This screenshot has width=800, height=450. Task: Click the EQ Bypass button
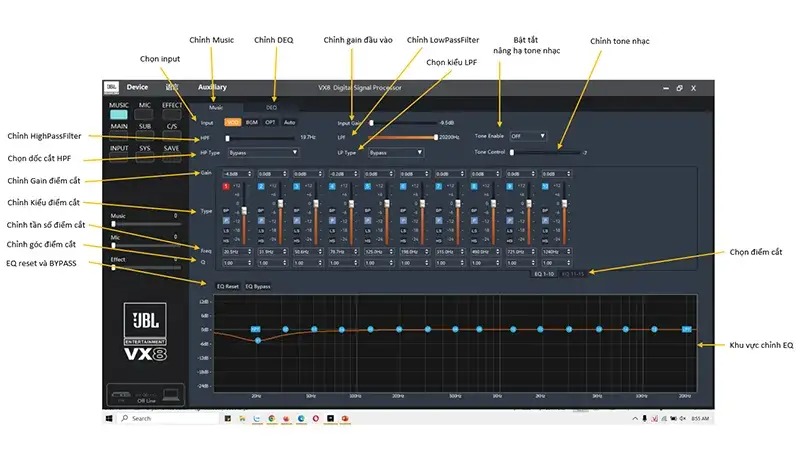tap(258, 286)
